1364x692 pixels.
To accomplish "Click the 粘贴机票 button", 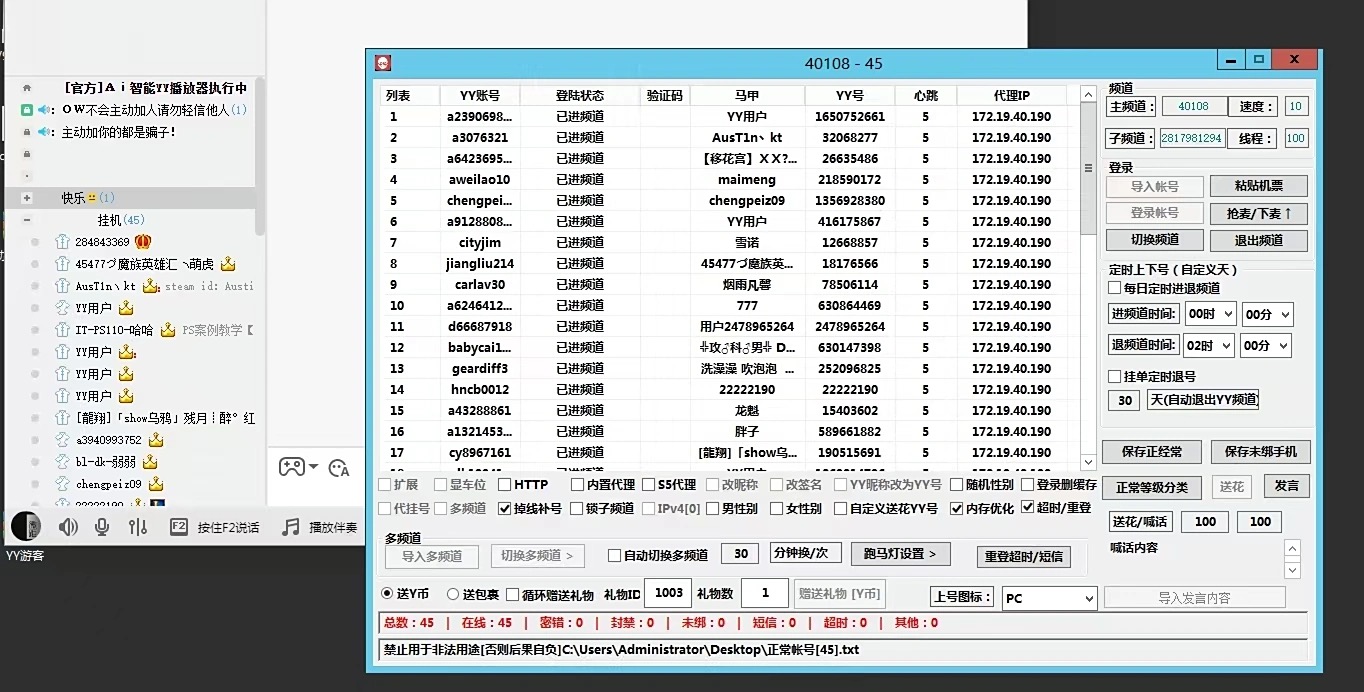I will click(x=1259, y=185).
